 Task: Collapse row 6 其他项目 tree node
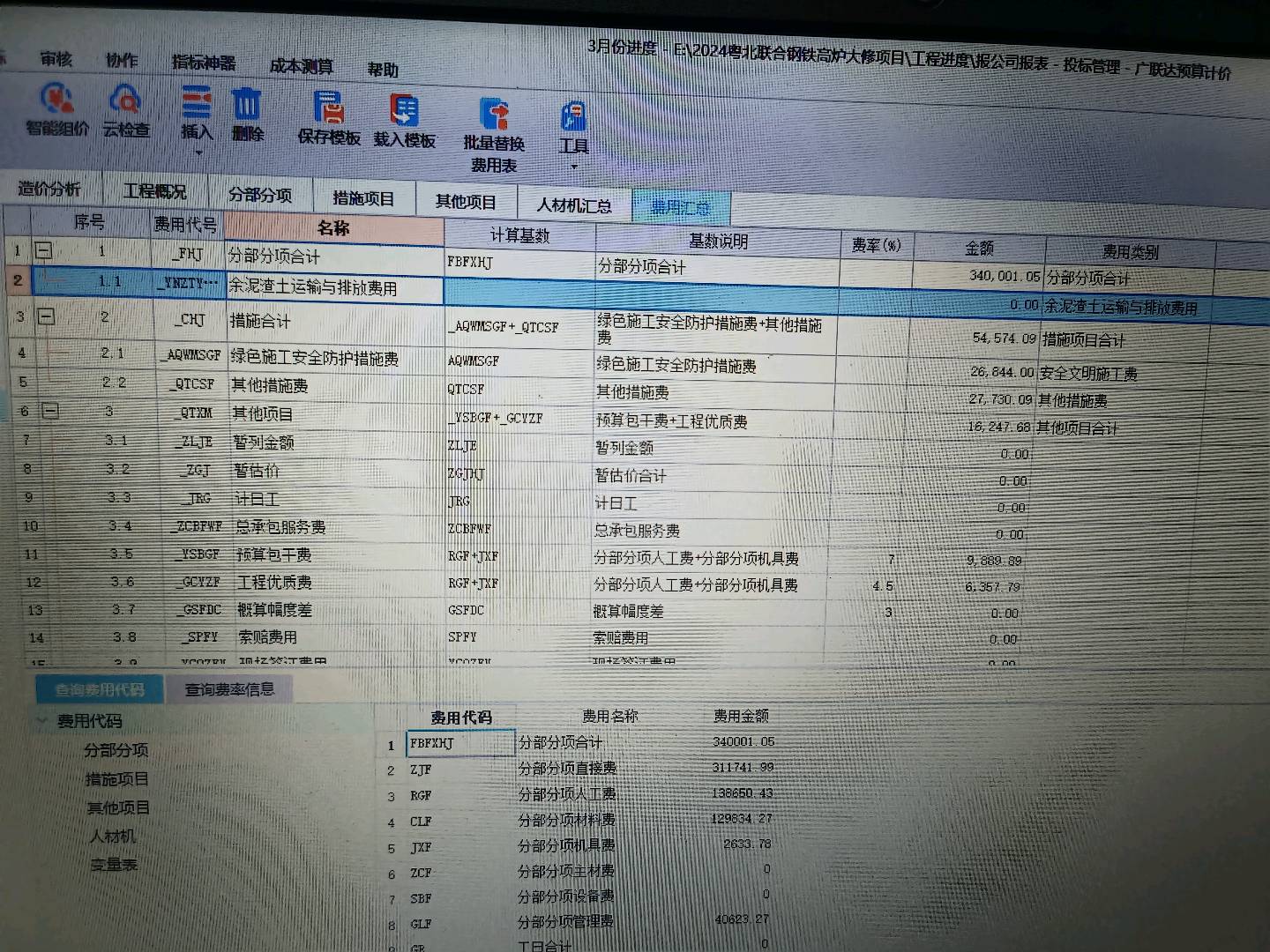(50, 411)
